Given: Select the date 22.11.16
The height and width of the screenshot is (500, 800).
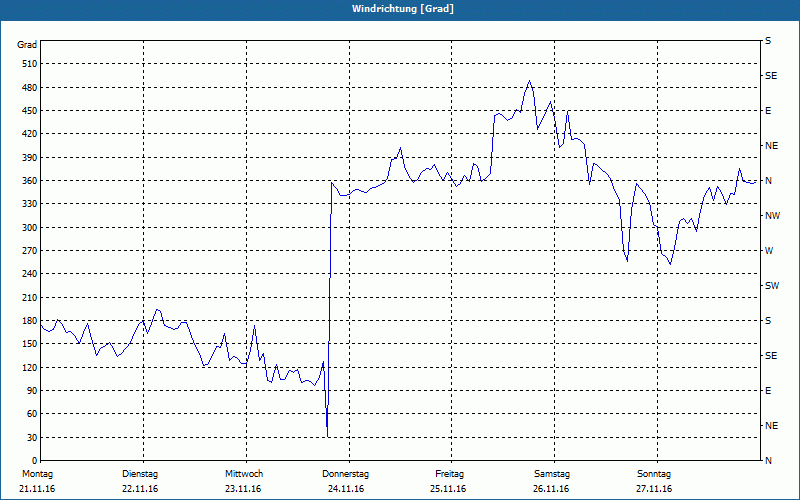Looking at the screenshot, I should click(140, 489).
